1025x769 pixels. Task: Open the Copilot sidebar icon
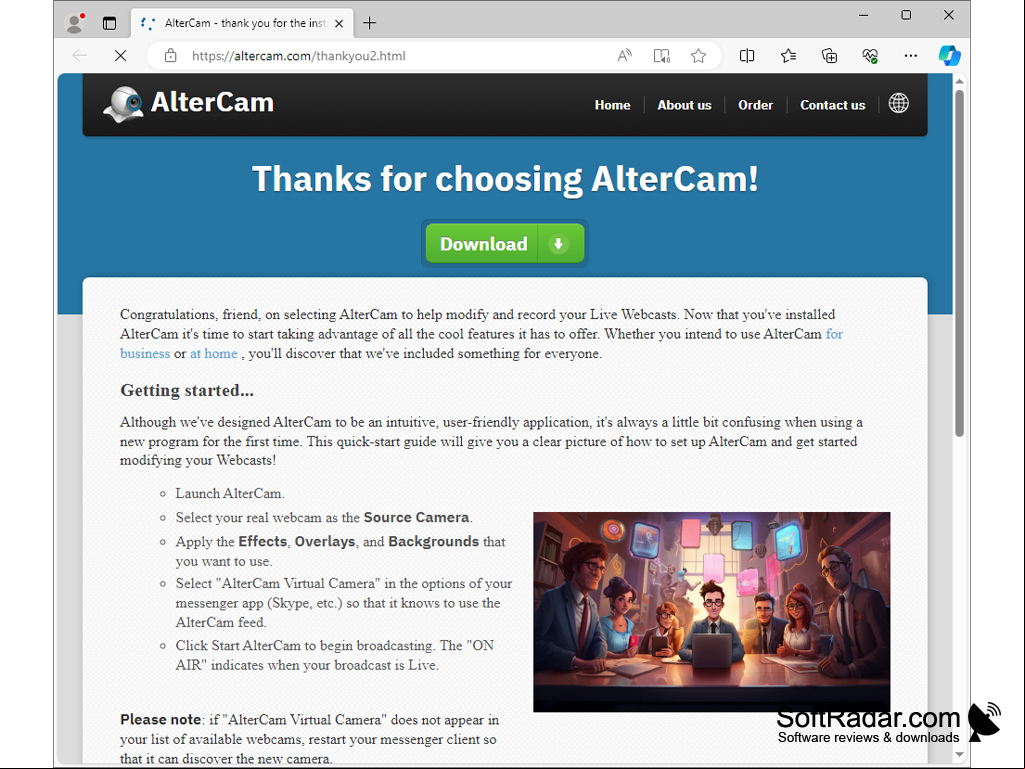(949, 56)
